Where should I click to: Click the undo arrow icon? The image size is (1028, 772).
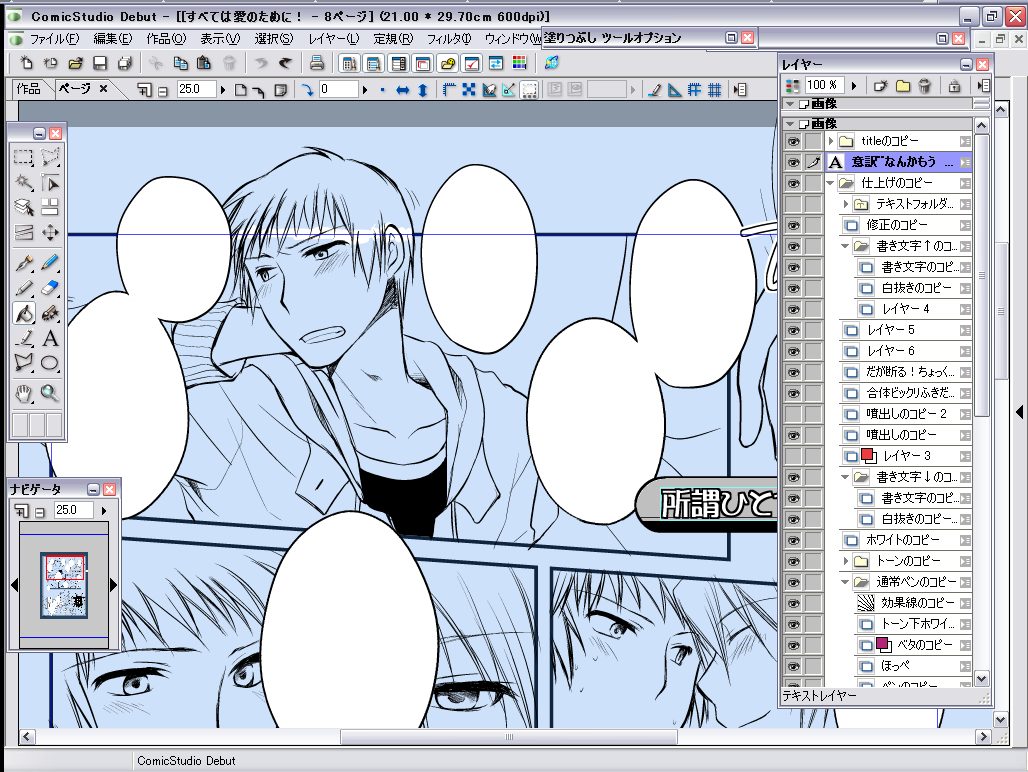[x=261, y=63]
